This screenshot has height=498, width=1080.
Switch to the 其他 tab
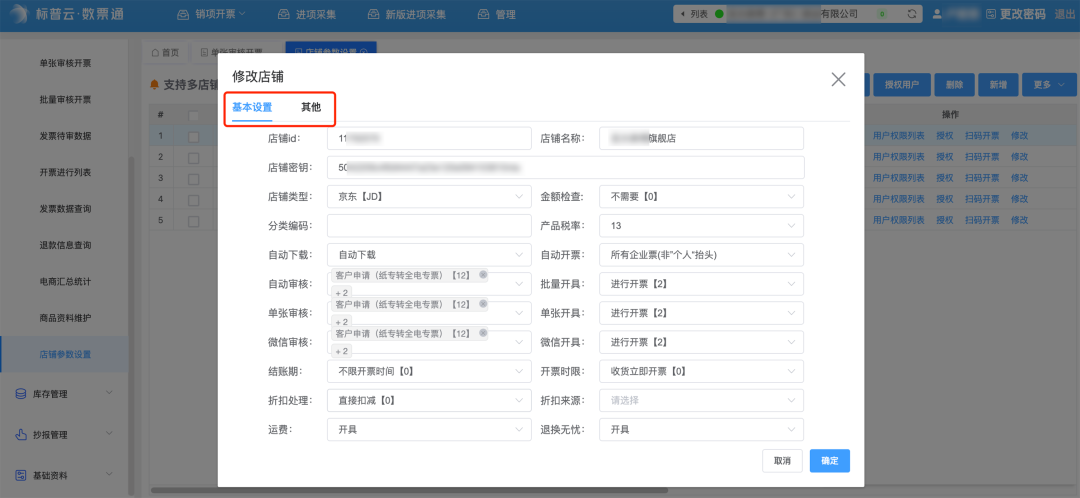[311, 107]
